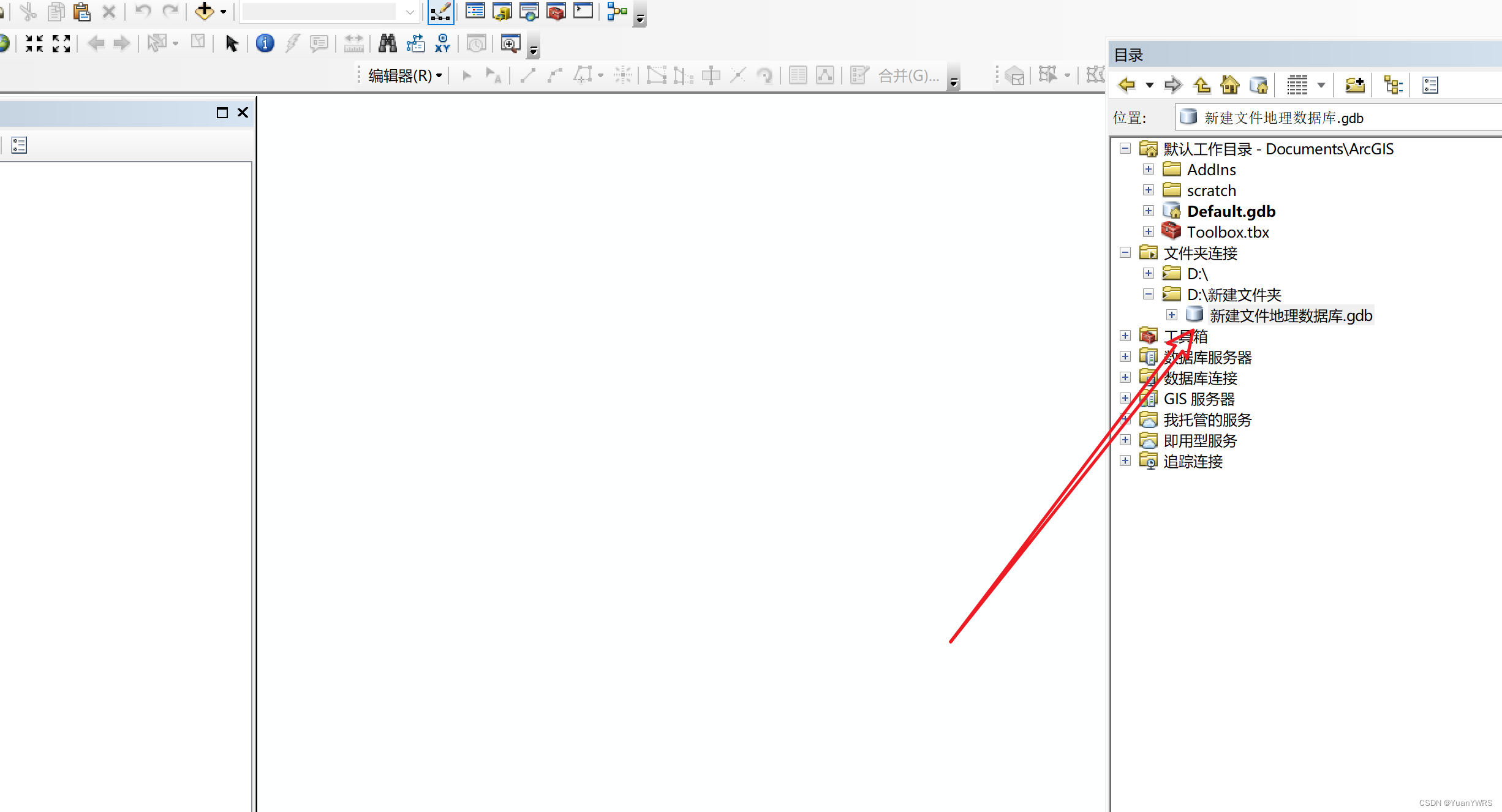Open the Find binoculars tool

pyautogui.click(x=388, y=43)
